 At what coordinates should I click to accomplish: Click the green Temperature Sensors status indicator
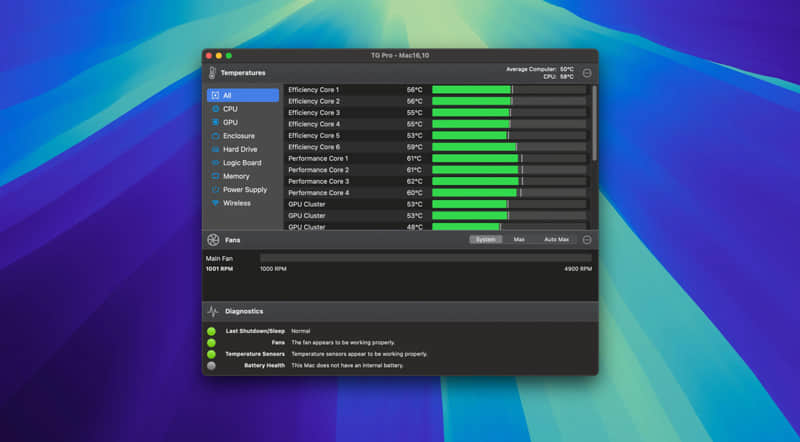click(211, 354)
